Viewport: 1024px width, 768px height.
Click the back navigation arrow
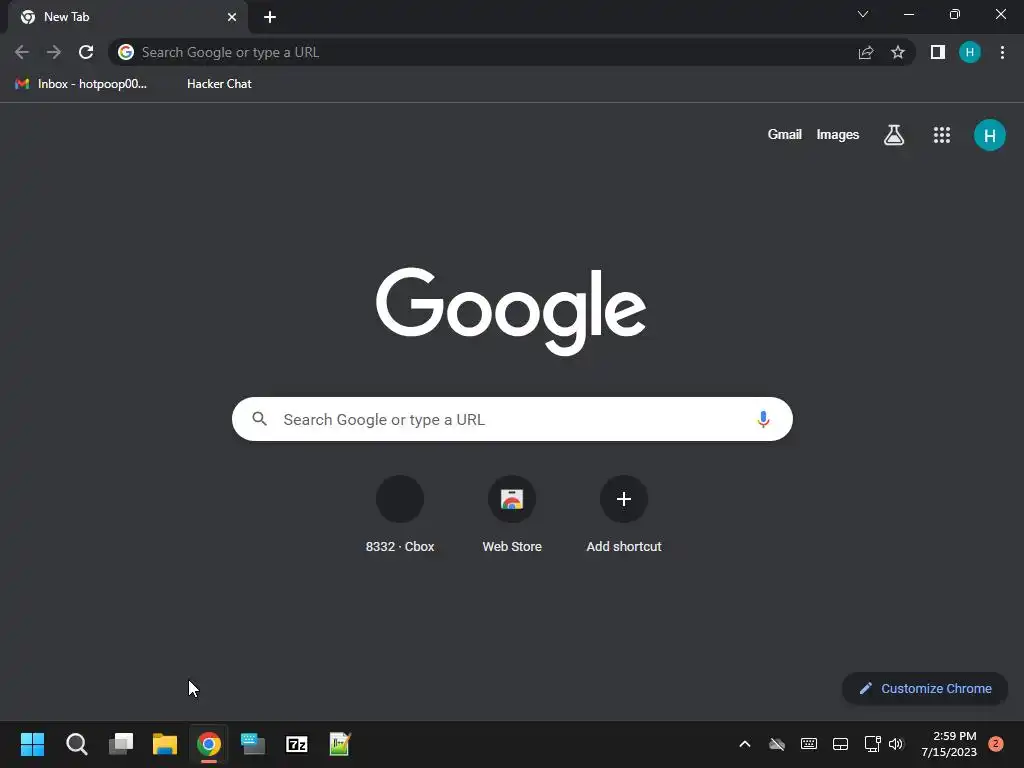pos(22,52)
